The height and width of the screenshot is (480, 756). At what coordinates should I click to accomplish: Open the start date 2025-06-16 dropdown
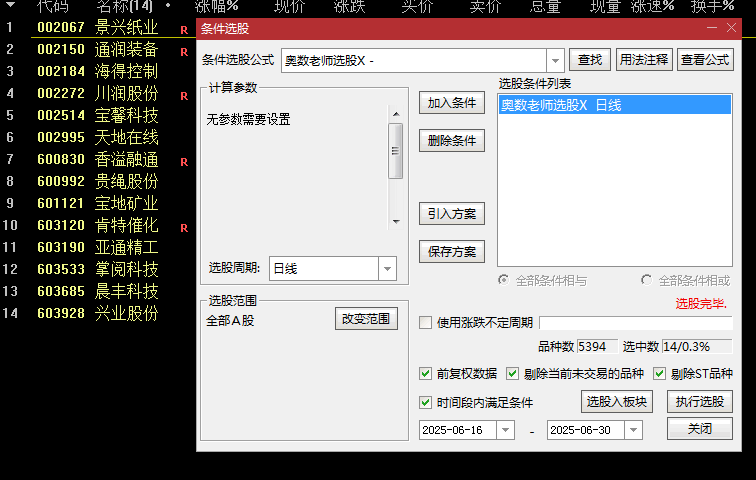505,430
